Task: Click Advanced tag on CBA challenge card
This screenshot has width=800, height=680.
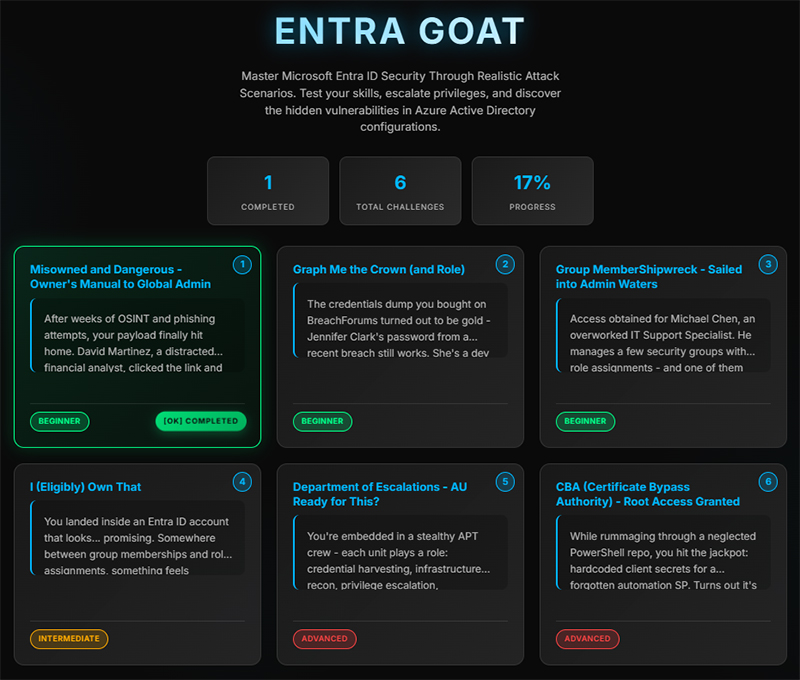Action: [587, 638]
